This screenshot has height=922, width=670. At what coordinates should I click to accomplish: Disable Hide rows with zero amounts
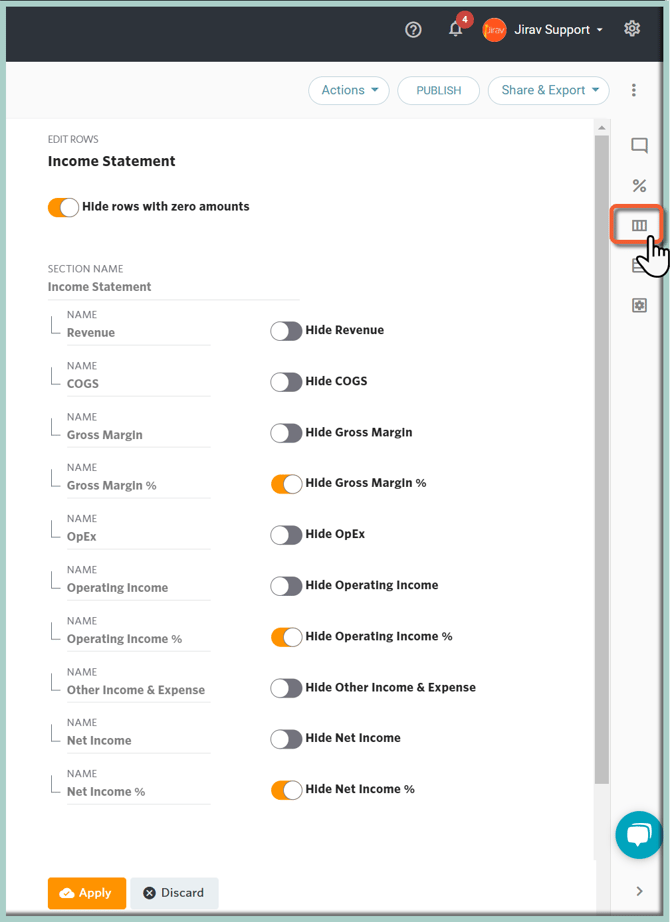[63, 207]
